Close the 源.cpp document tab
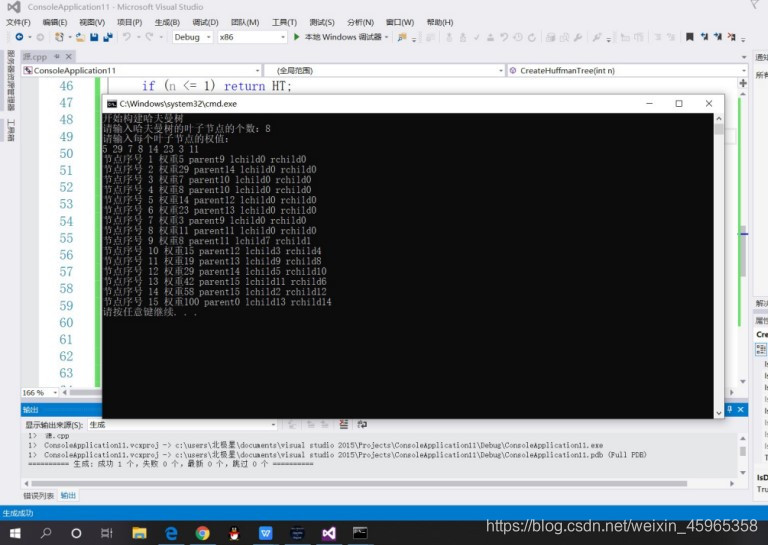Viewport: 768px width, 545px height. (x=69, y=56)
